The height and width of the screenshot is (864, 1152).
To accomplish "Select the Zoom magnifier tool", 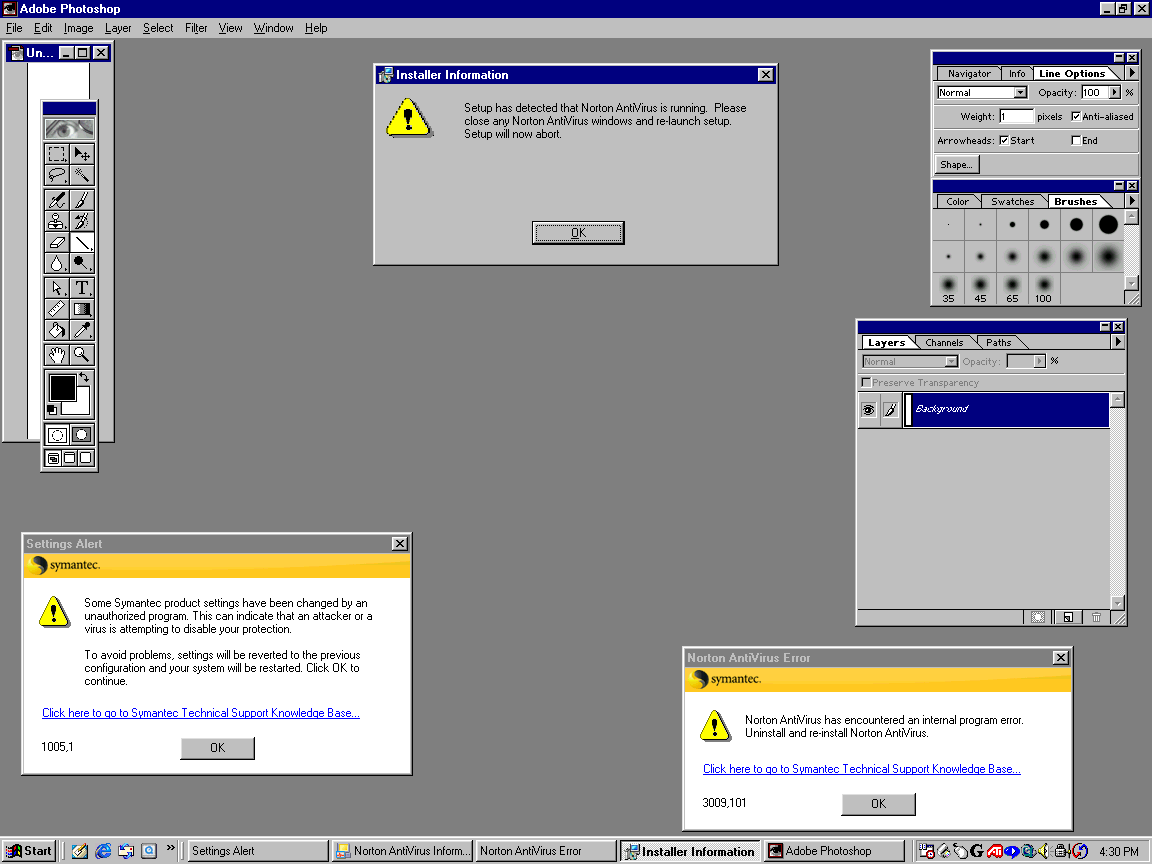I will point(82,354).
